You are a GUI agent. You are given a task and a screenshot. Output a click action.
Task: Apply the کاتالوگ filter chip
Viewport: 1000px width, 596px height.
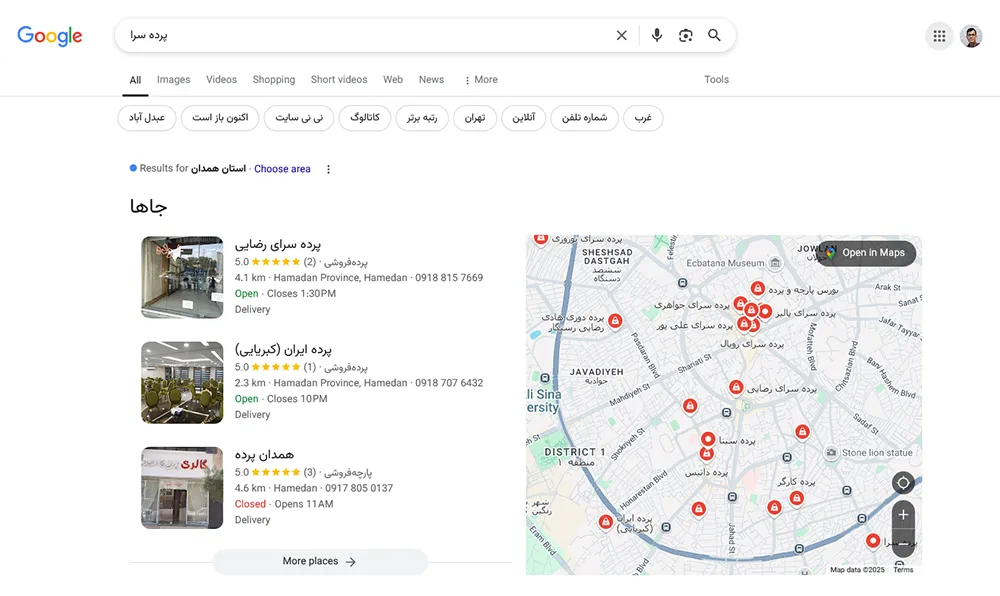click(365, 118)
